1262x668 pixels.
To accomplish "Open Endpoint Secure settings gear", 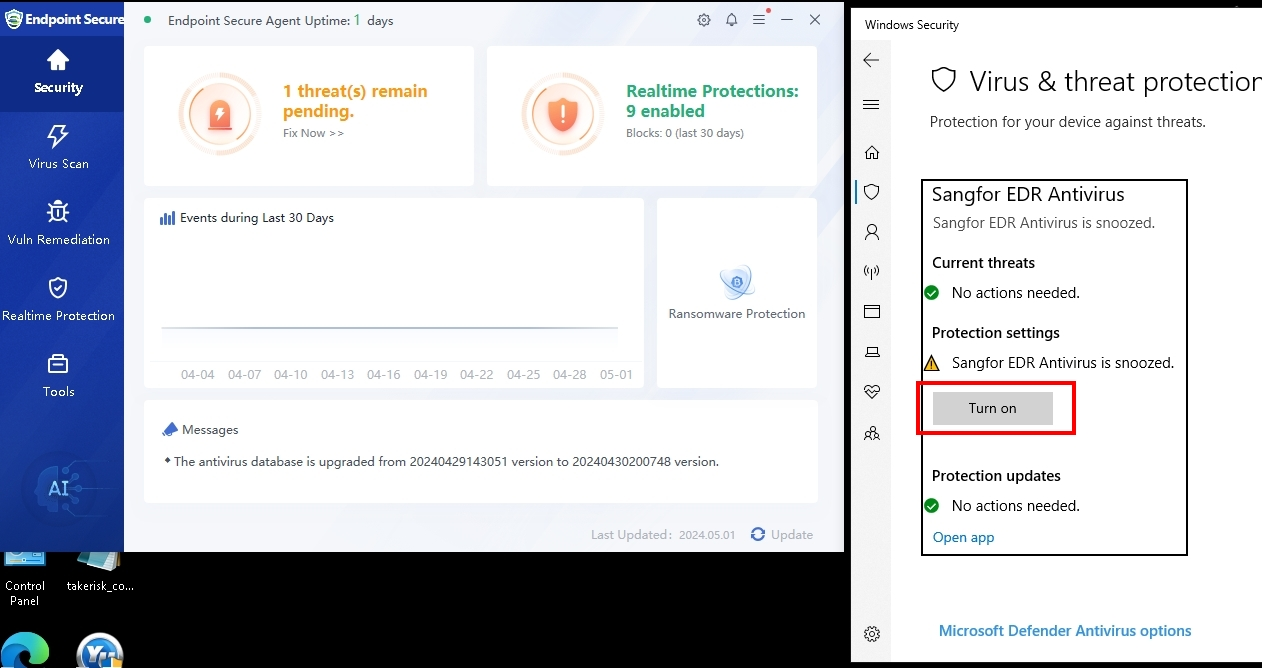I will point(703,19).
